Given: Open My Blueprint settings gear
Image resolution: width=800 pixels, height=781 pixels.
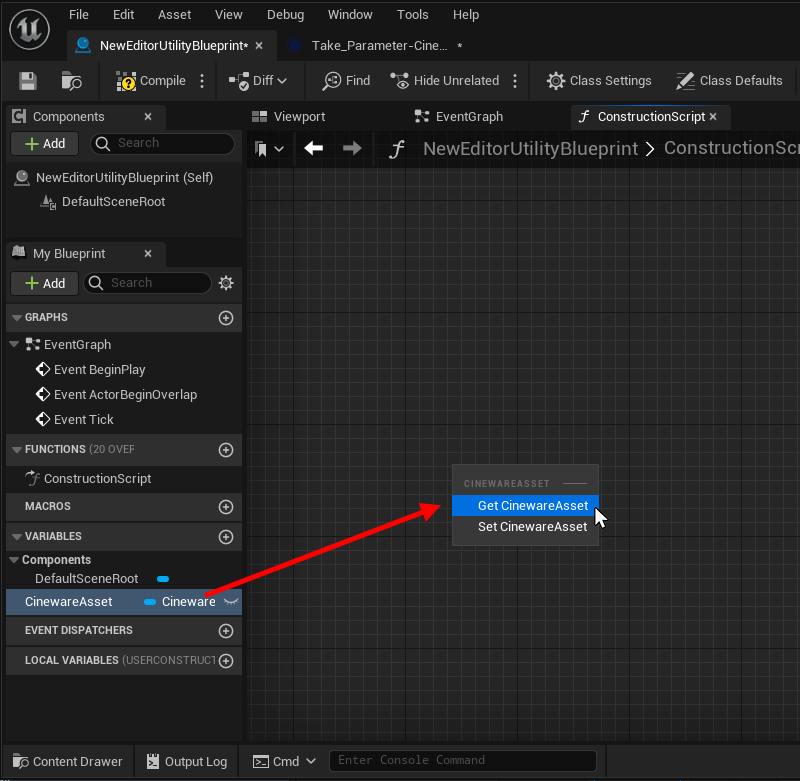Looking at the screenshot, I should point(226,283).
